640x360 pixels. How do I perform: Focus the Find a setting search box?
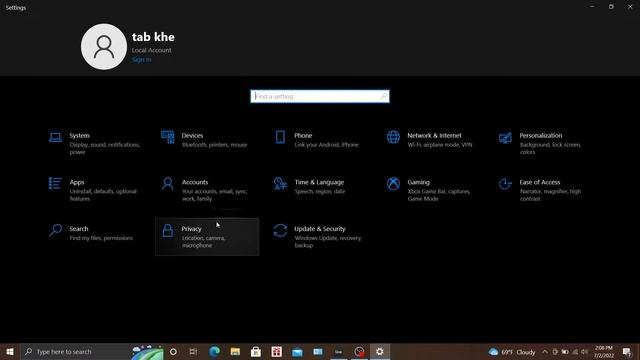(x=320, y=96)
